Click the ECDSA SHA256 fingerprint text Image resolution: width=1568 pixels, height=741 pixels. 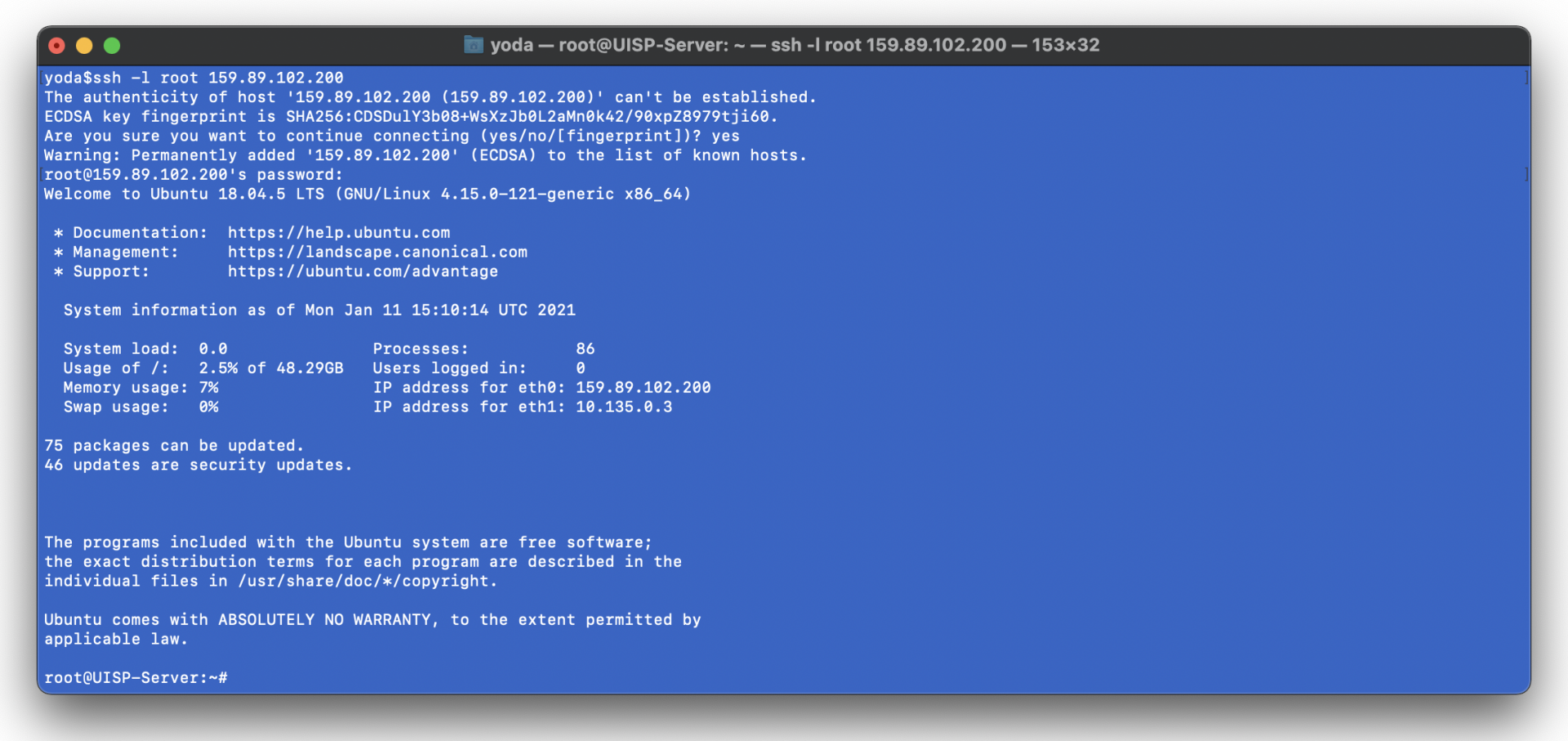528,117
